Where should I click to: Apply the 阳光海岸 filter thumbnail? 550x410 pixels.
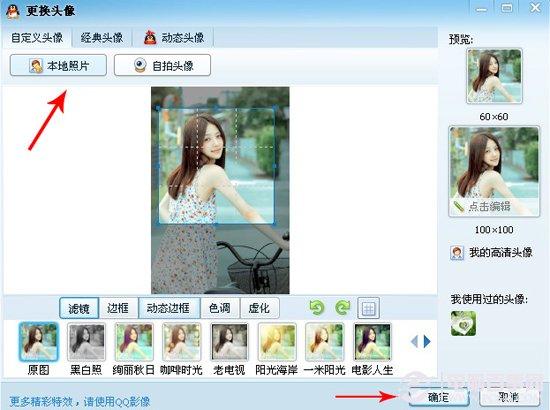click(277, 342)
